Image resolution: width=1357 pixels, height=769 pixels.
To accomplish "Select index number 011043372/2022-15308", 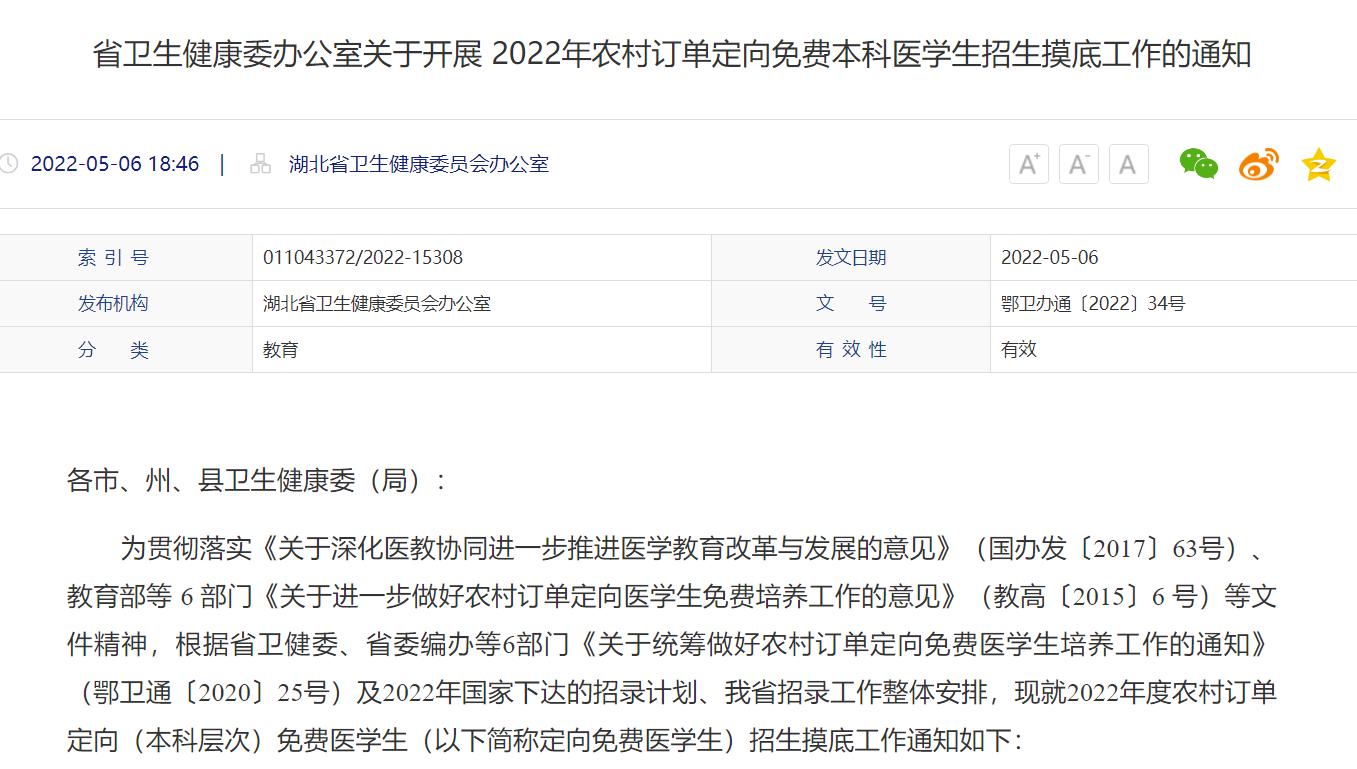I will click(363, 258).
